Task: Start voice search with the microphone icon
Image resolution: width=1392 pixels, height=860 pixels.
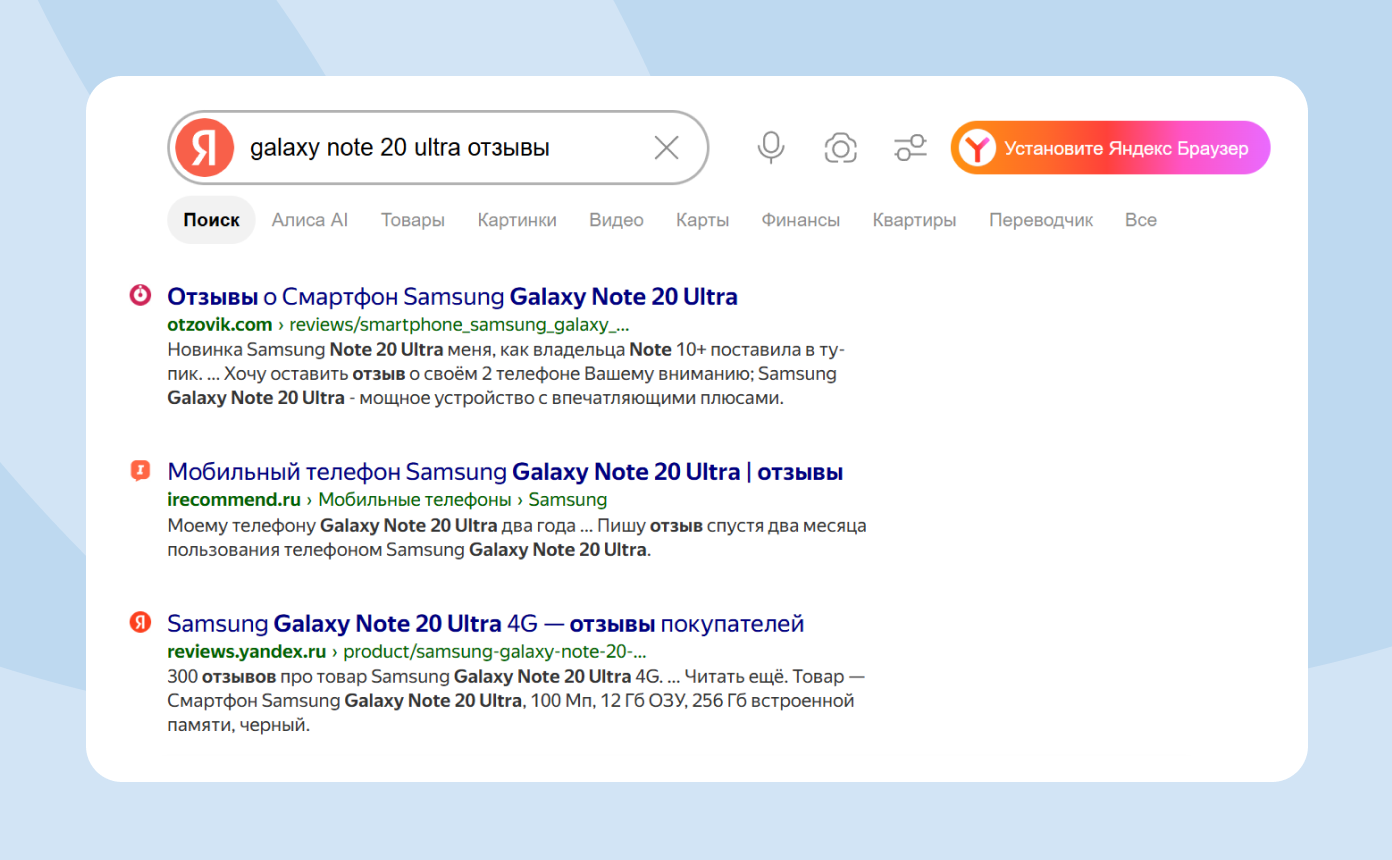Action: [770, 148]
